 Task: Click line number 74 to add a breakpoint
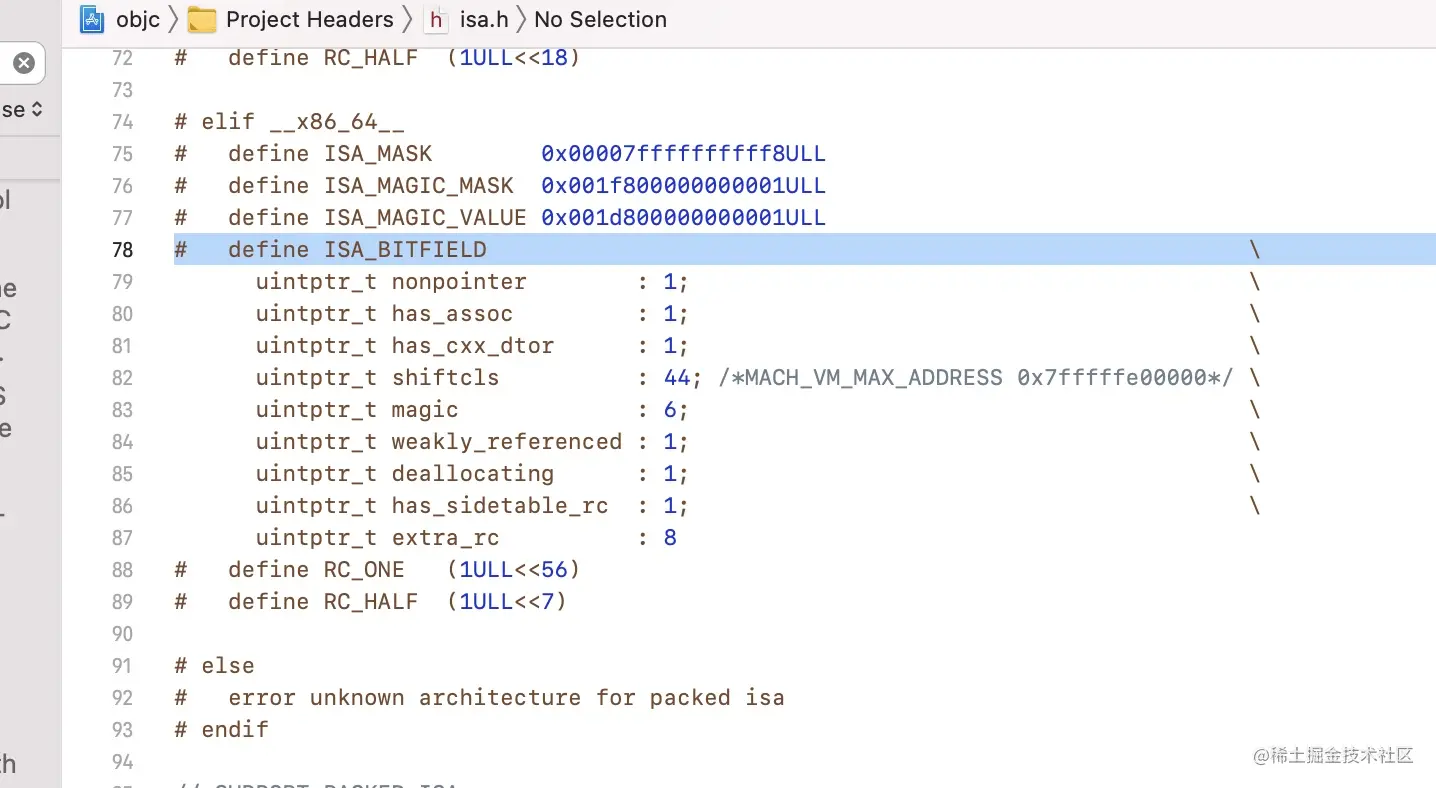click(122, 121)
